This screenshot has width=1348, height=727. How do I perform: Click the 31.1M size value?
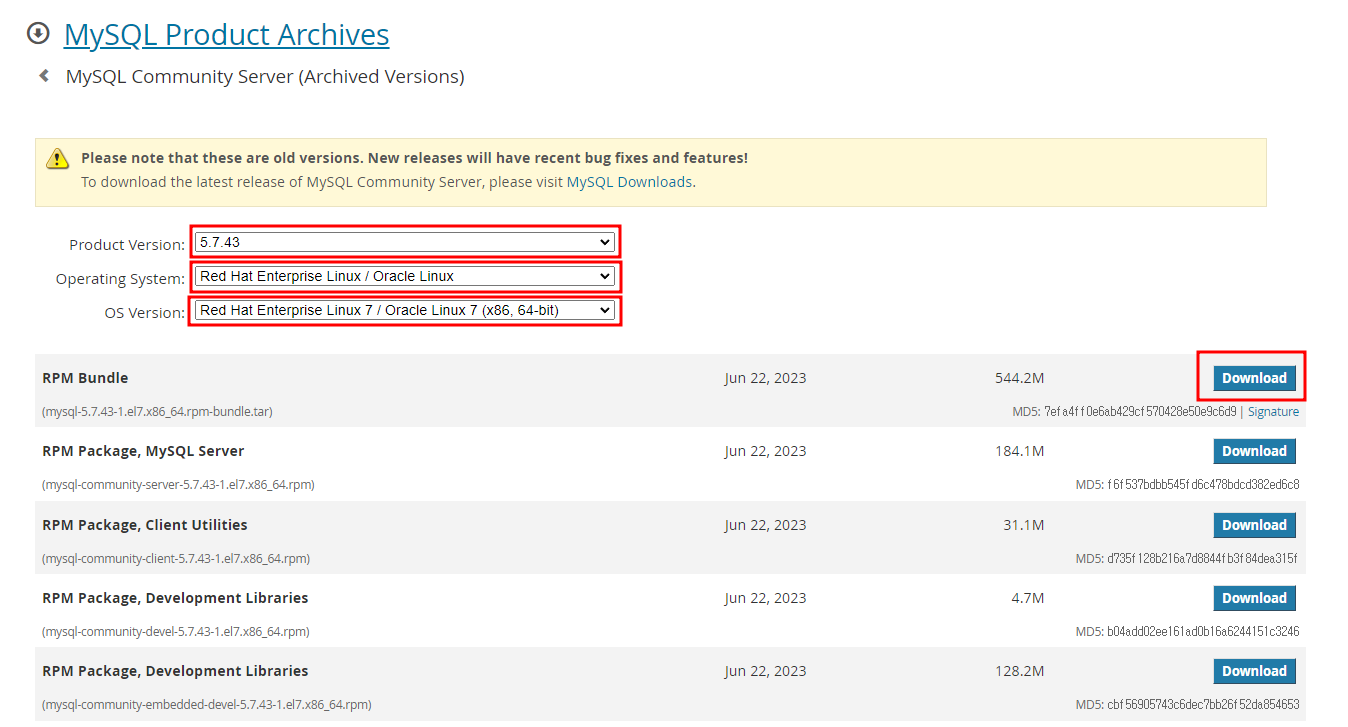[x=1024, y=525]
